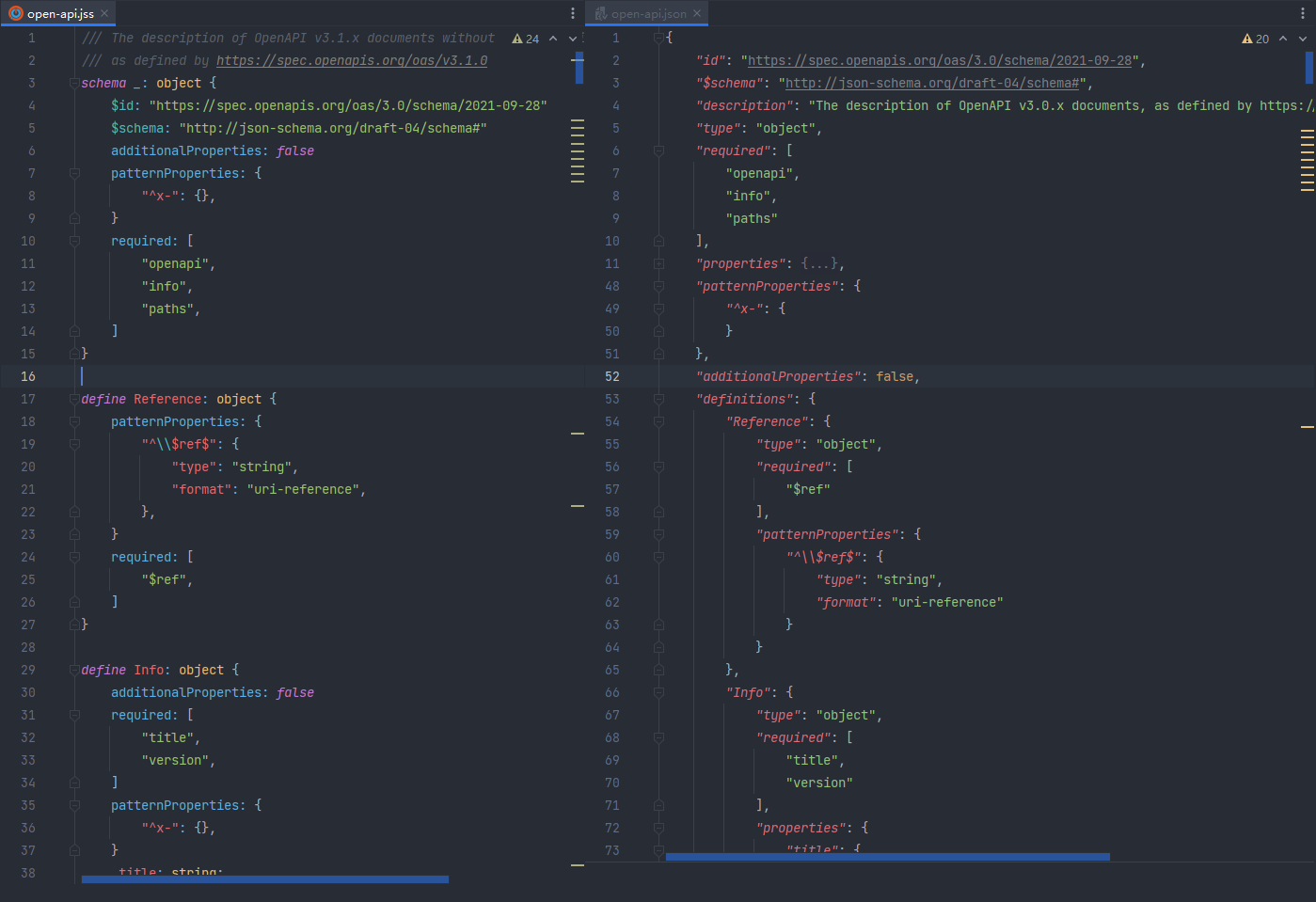This screenshot has height=902, width=1316.
Task: Collapse the schema object at line 3
Action: coord(74,83)
